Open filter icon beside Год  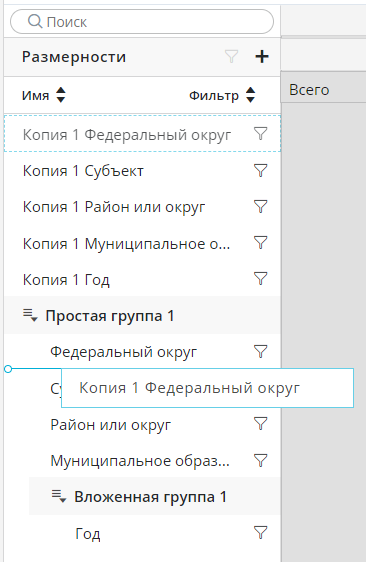click(261, 533)
